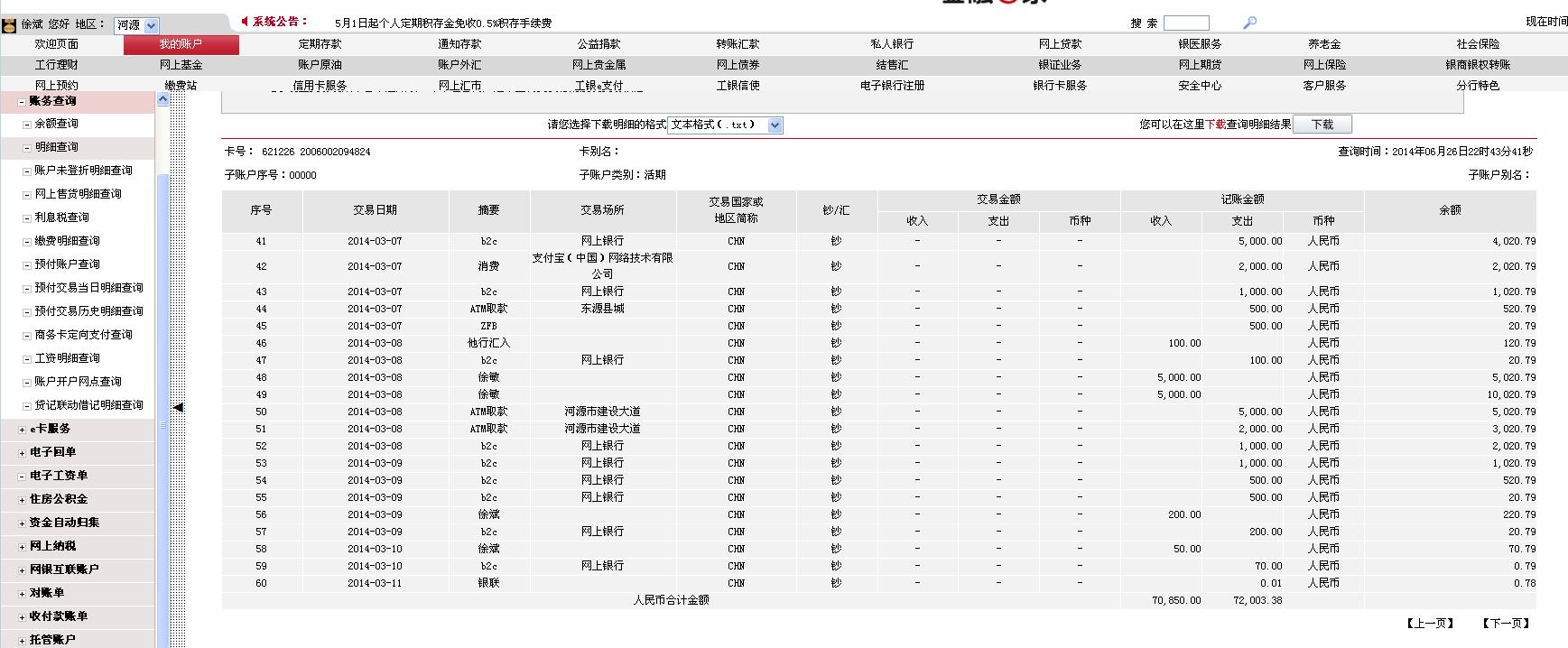Go to the 欢迎页面 tab
The height and width of the screenshot is (648, 1568).
(x=57, y=44)
